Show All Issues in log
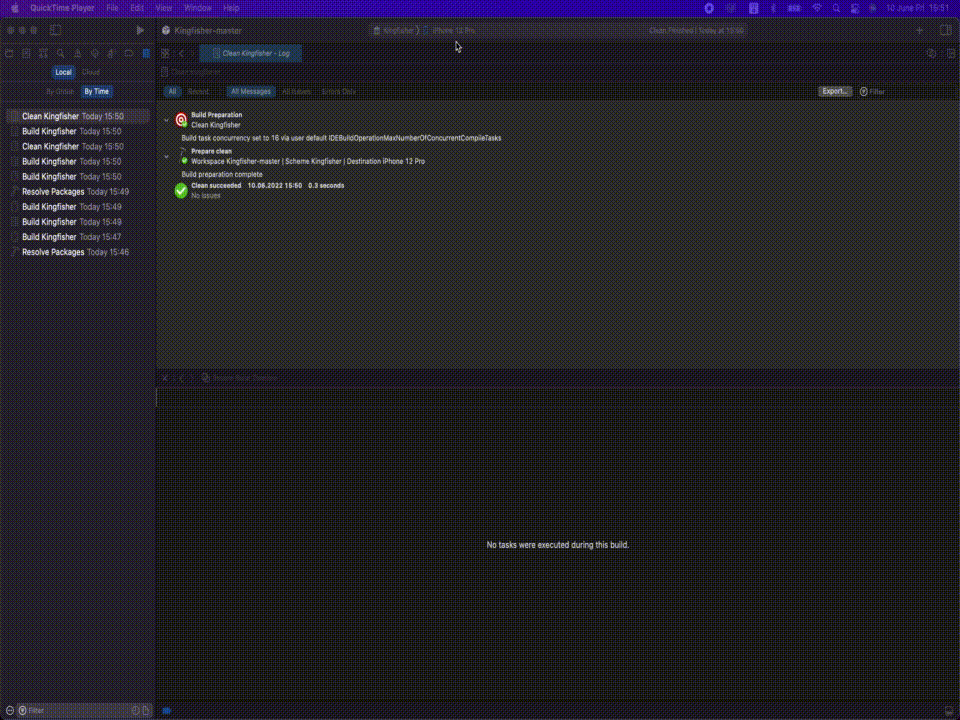Screen dimensions: 960x720 pos(296,91)
